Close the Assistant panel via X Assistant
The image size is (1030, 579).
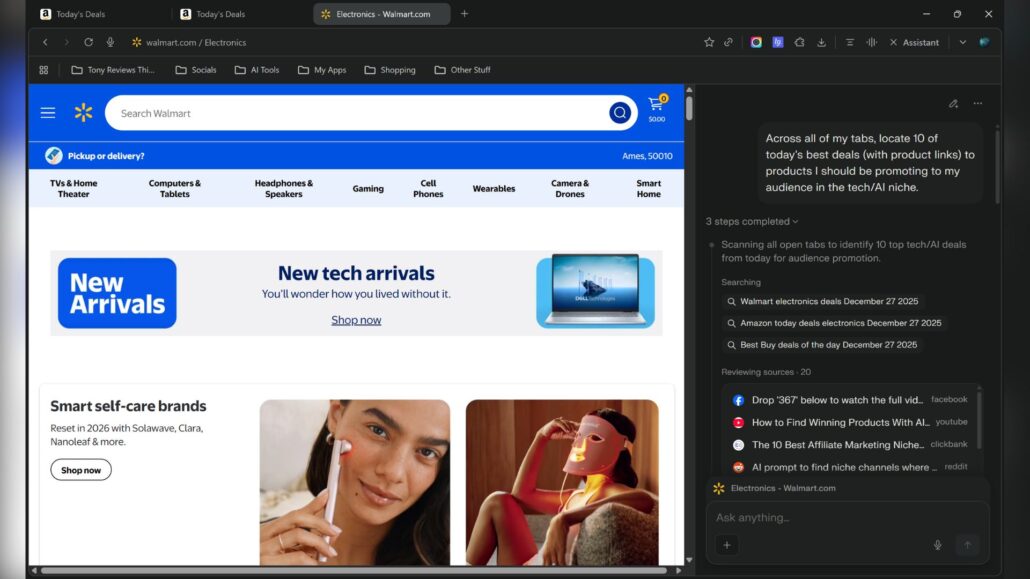914,42
